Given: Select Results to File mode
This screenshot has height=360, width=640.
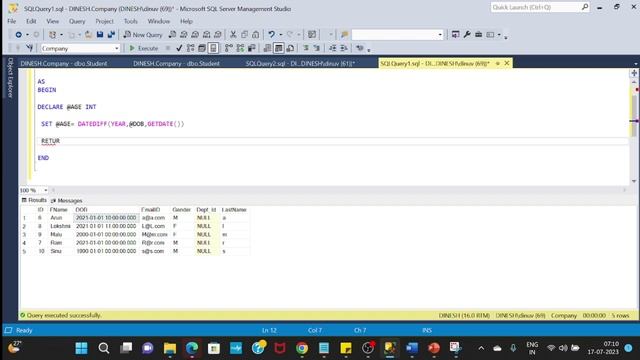Looking at the screenshot, I should pos(290,48).
